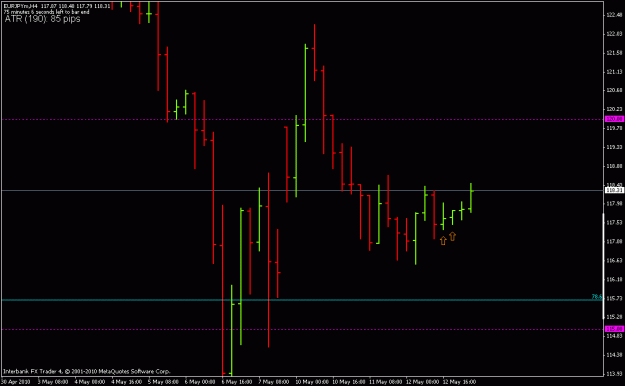Click the '12 May 00:00' time axis label
The height and width of the screenshot is (386, 625).
(x=423, y=382)
